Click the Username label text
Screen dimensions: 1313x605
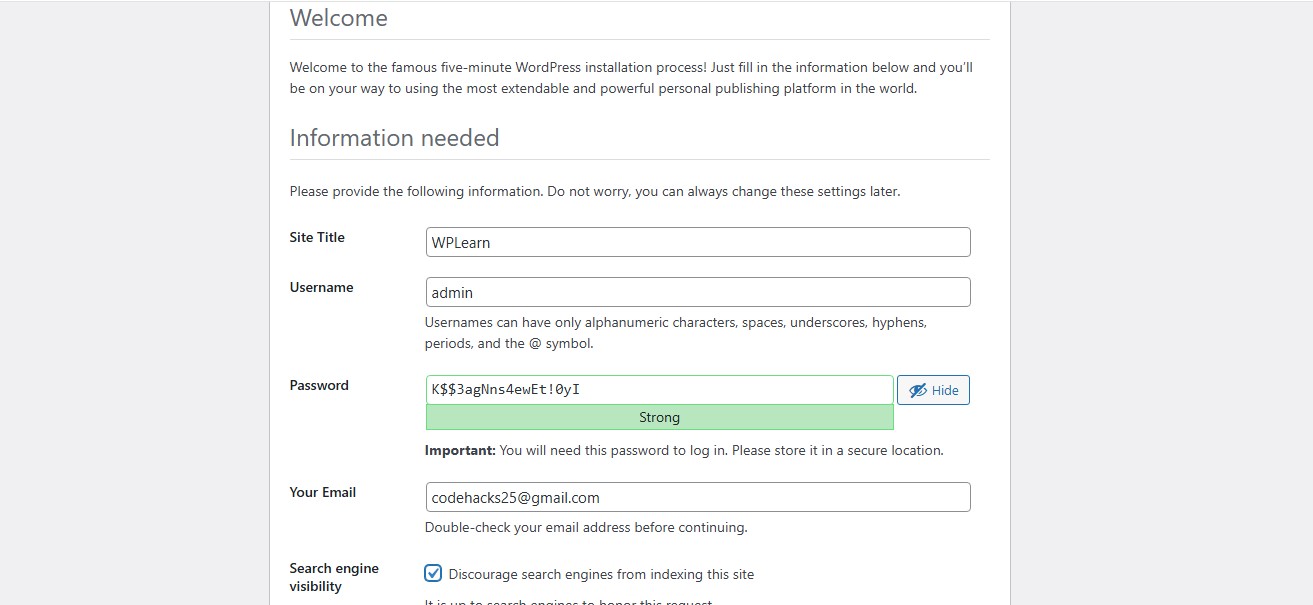pyautogui.click(x=321, y=287)
